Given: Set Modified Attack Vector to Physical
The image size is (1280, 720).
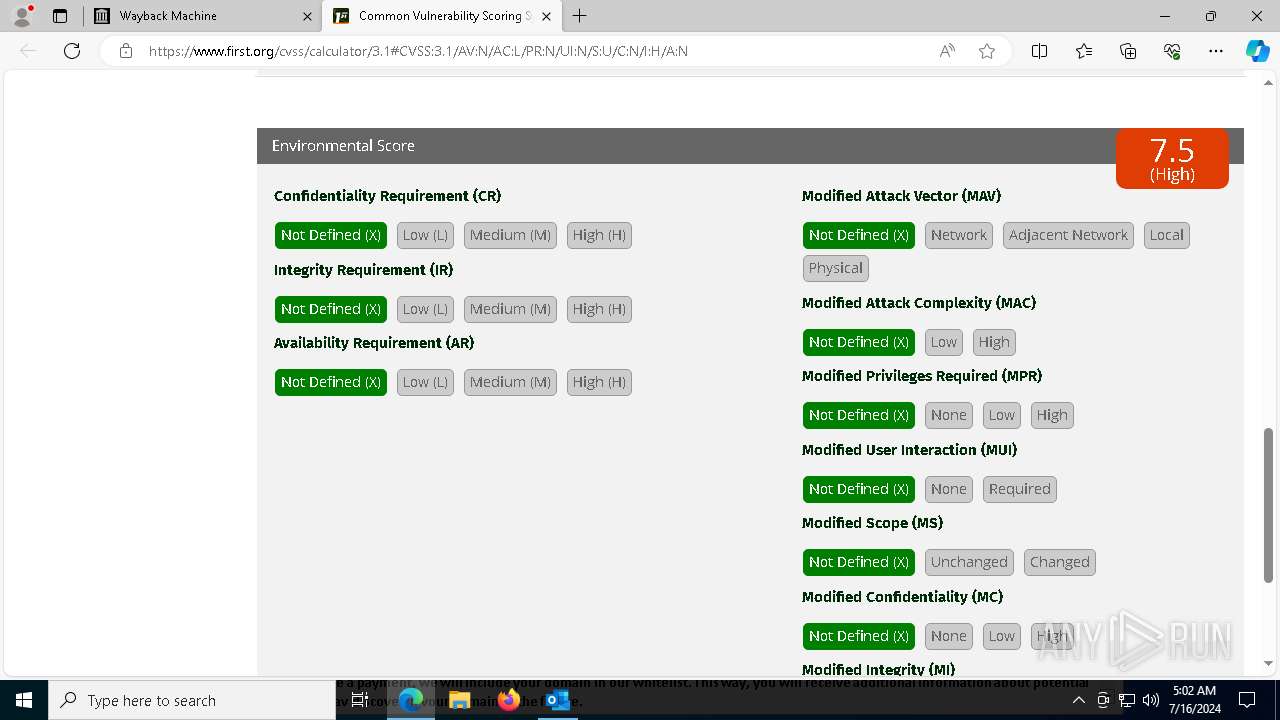Looking at the screenshot, I should pyautogui.click(x=836, y=268).
